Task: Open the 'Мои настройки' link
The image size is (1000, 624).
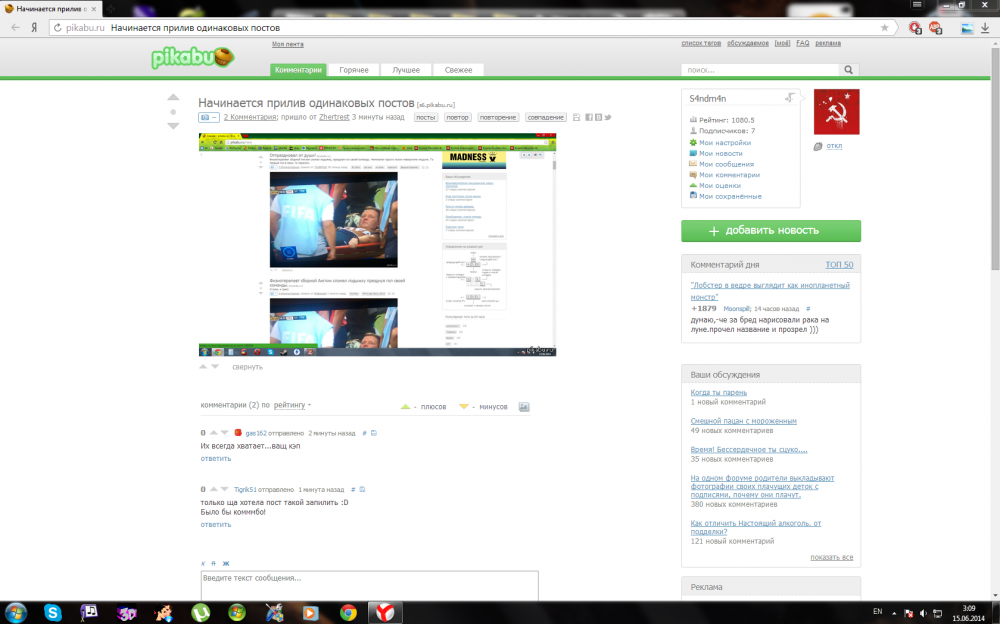Action: [724, 143]
